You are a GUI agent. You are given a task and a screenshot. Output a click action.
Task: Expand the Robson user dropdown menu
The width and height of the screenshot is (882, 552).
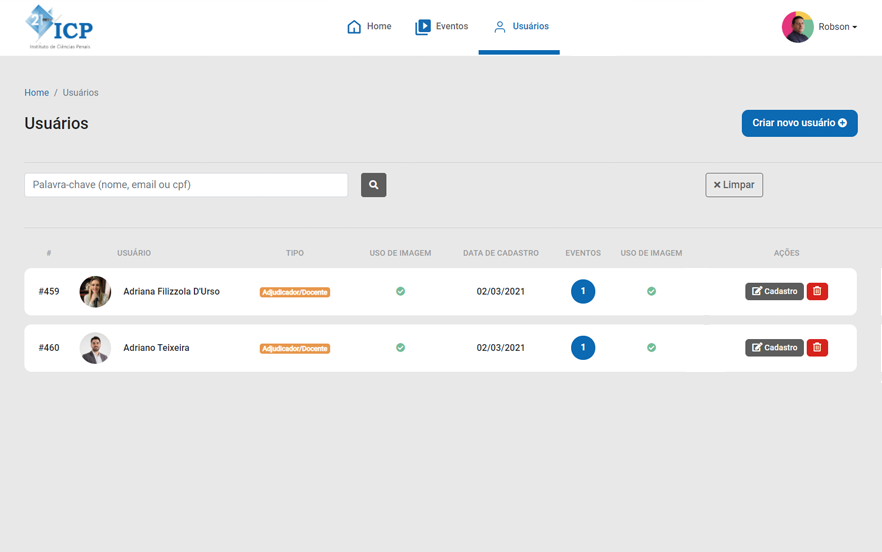[838, 27]
